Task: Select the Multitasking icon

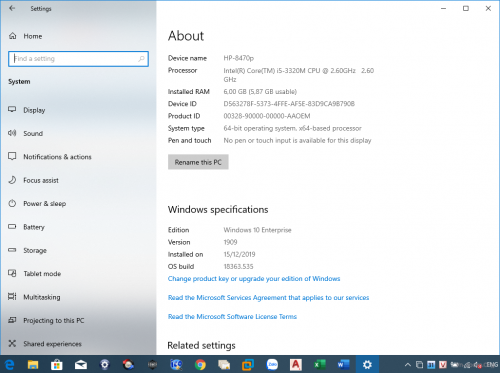Action: [12, 297]
